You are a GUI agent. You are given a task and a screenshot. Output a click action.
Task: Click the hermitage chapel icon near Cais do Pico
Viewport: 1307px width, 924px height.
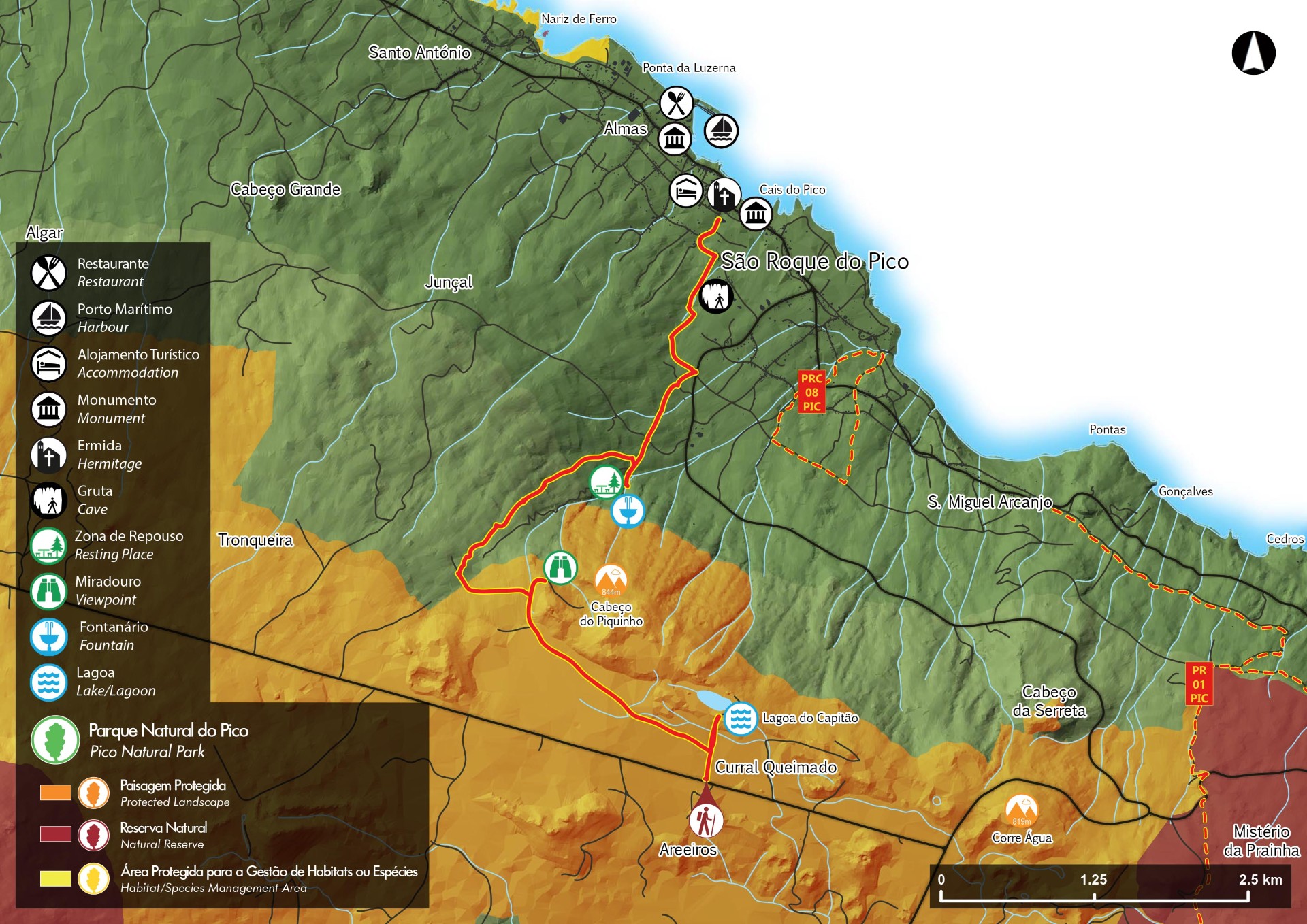[723, 196]
